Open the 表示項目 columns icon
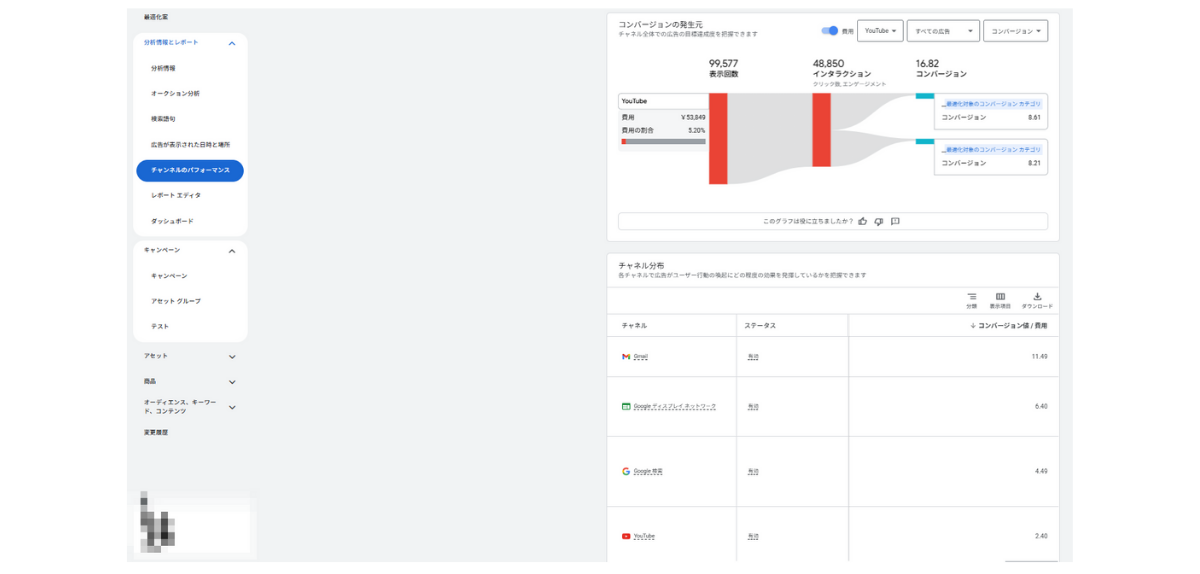Screen dimensions: 1200x574 1000,297
